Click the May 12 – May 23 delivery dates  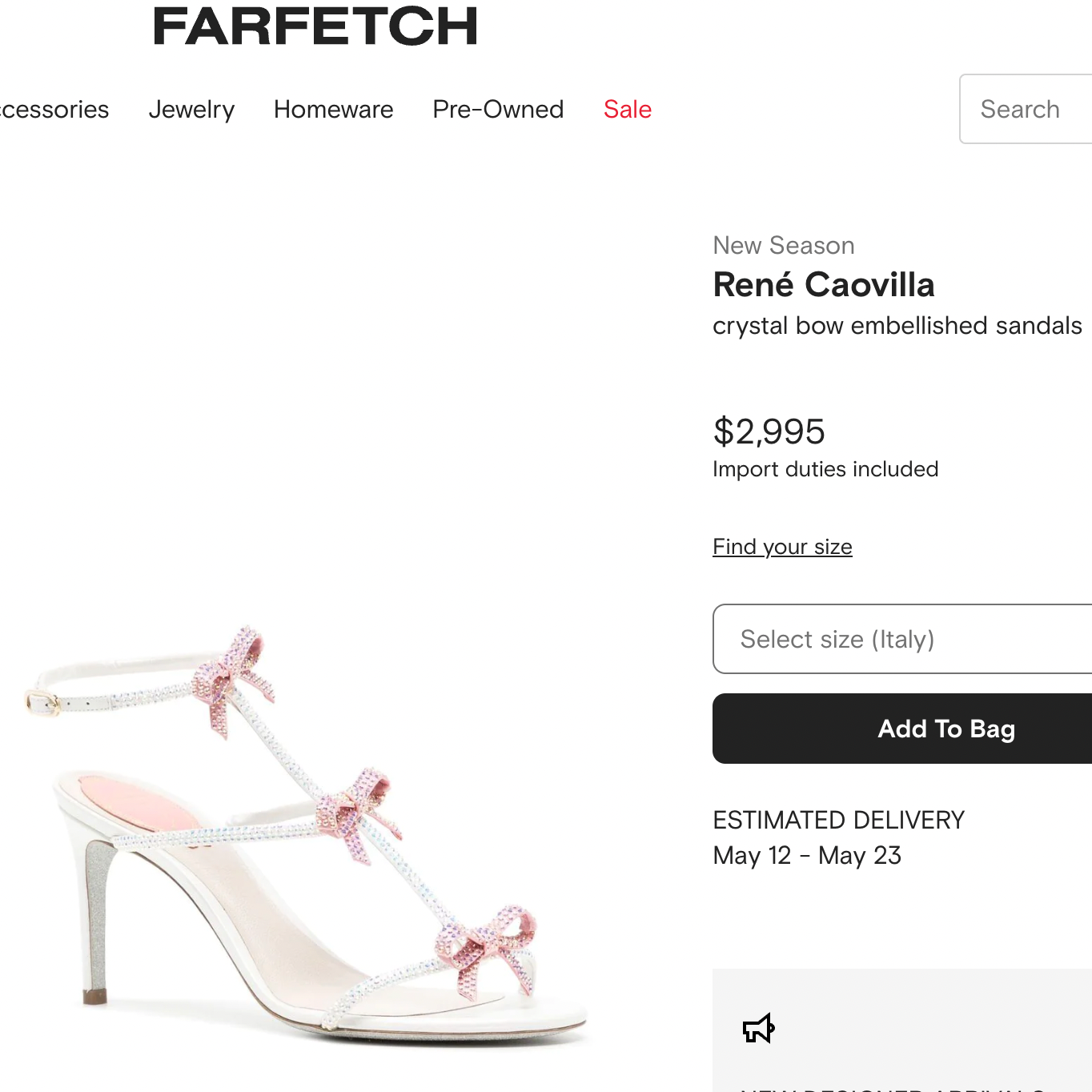pyautogui.click(x=807, y=856)
